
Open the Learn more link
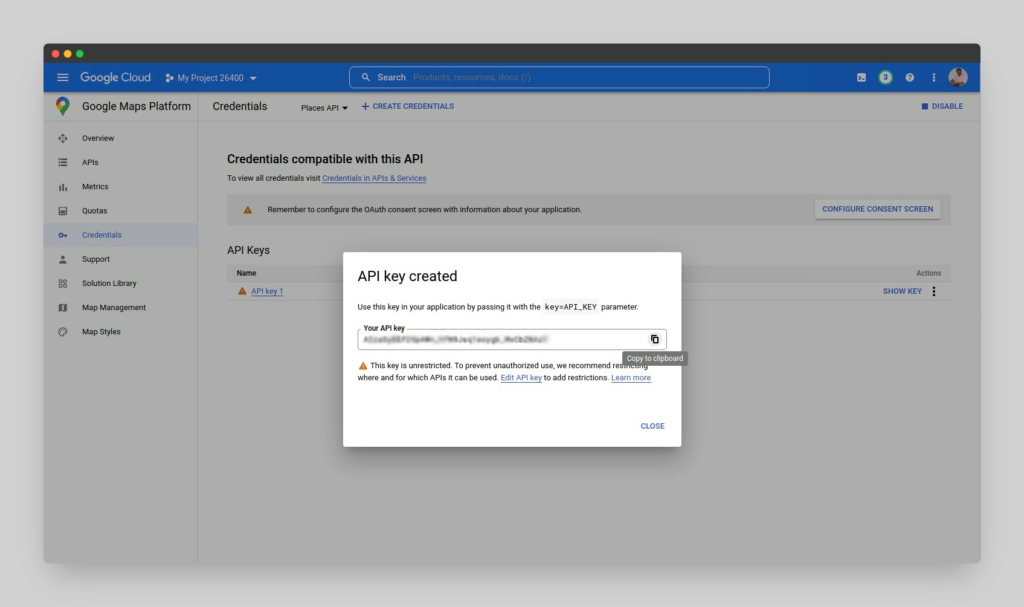tap(631, 378)
